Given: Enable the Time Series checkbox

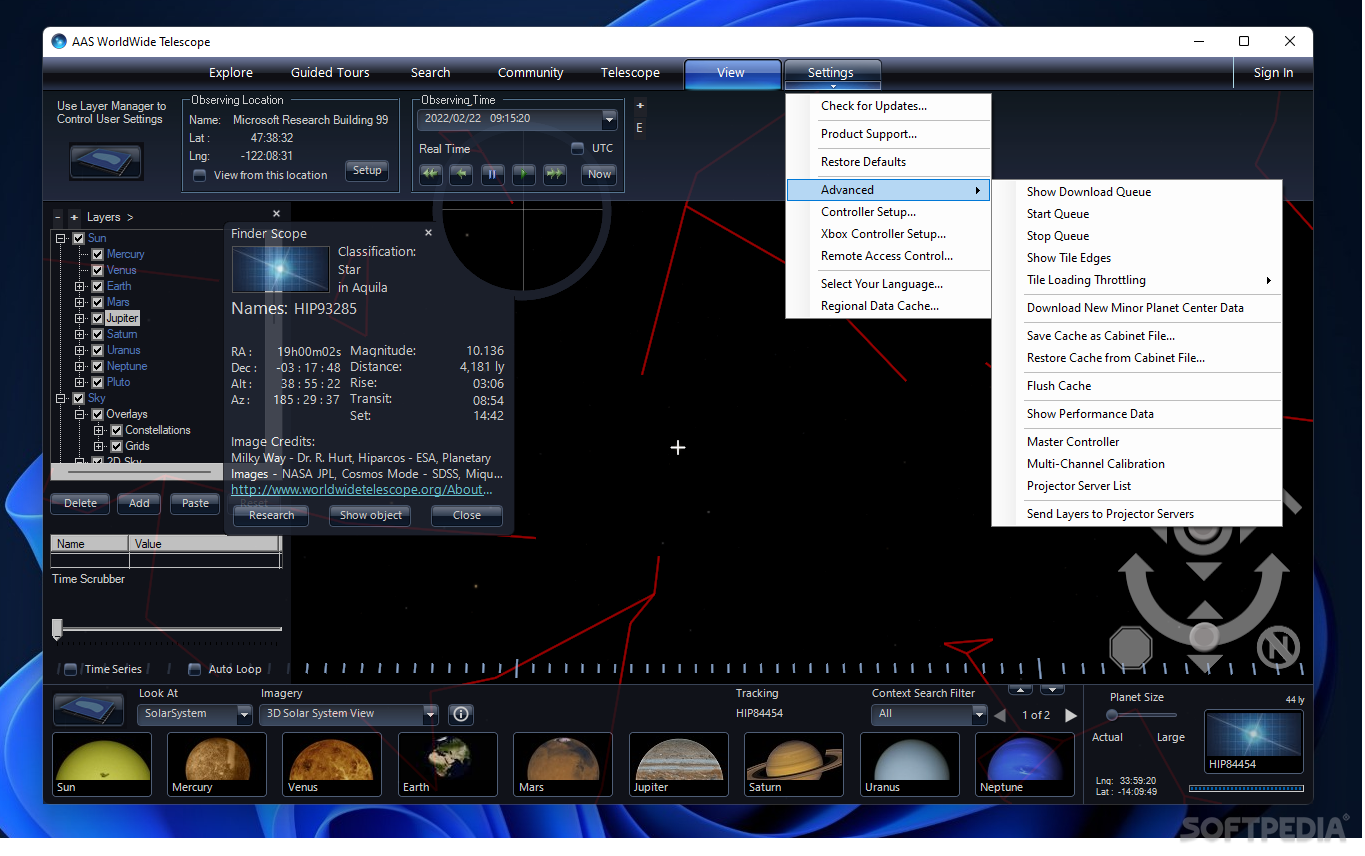Looking at the screenshot, I should [x=70, y=669].
